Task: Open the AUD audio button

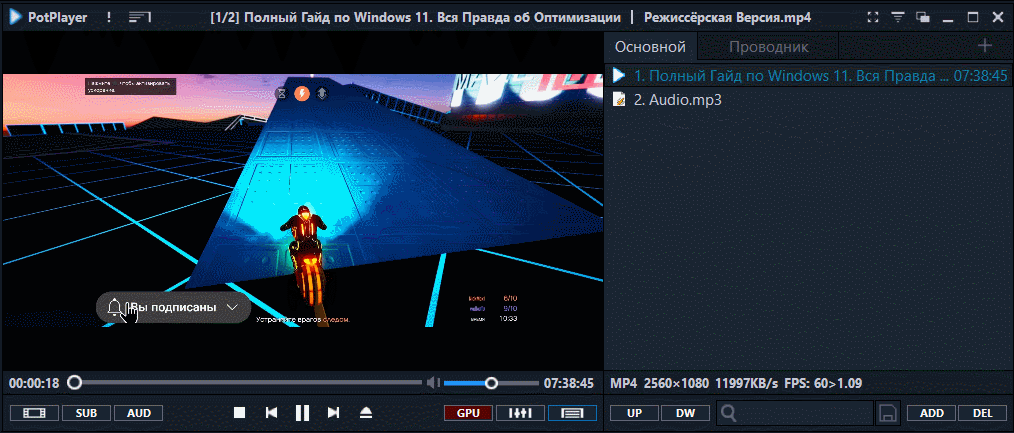Action: pos(138,412)
